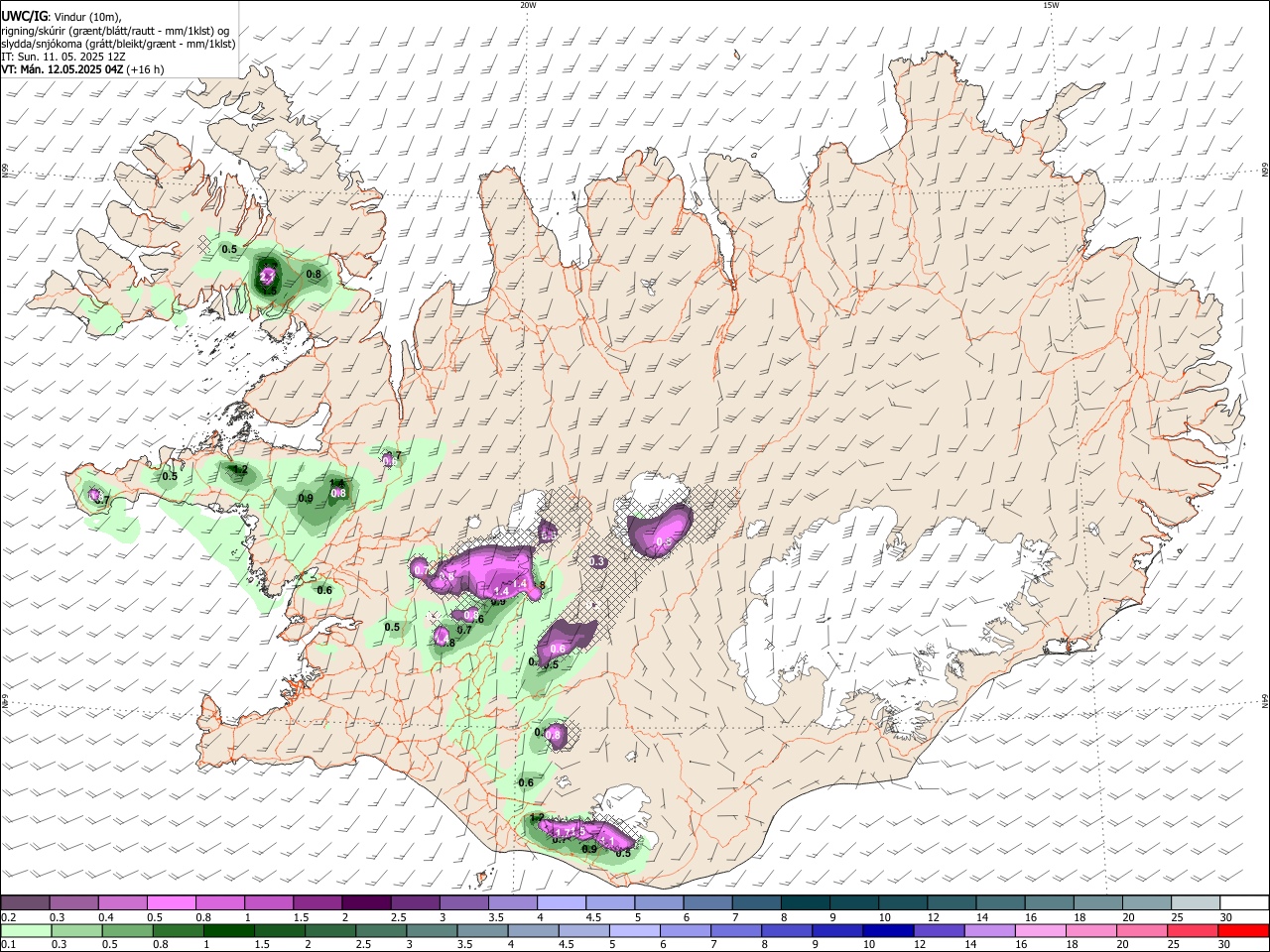Choose the darkest green 1–1.5 swatch, lower scale
Viewport: 1270px width, 952px height.
point(229,930)
